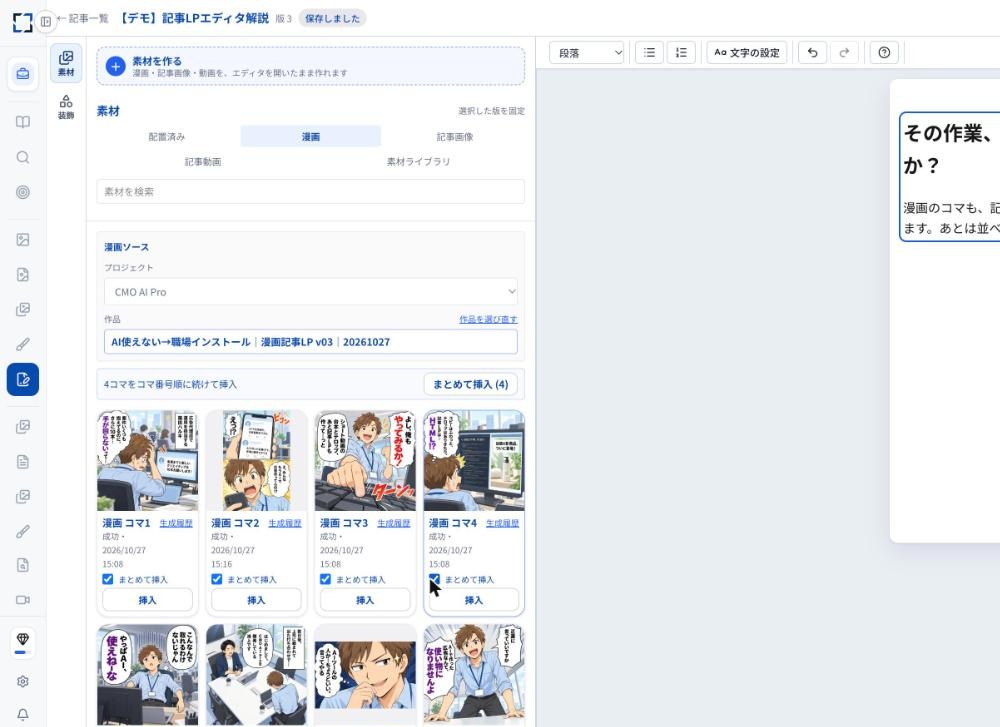This screenshot has height=727, width=1000.
Task: Select the 装飾 panel icon
Action: [x=66, y=106]
